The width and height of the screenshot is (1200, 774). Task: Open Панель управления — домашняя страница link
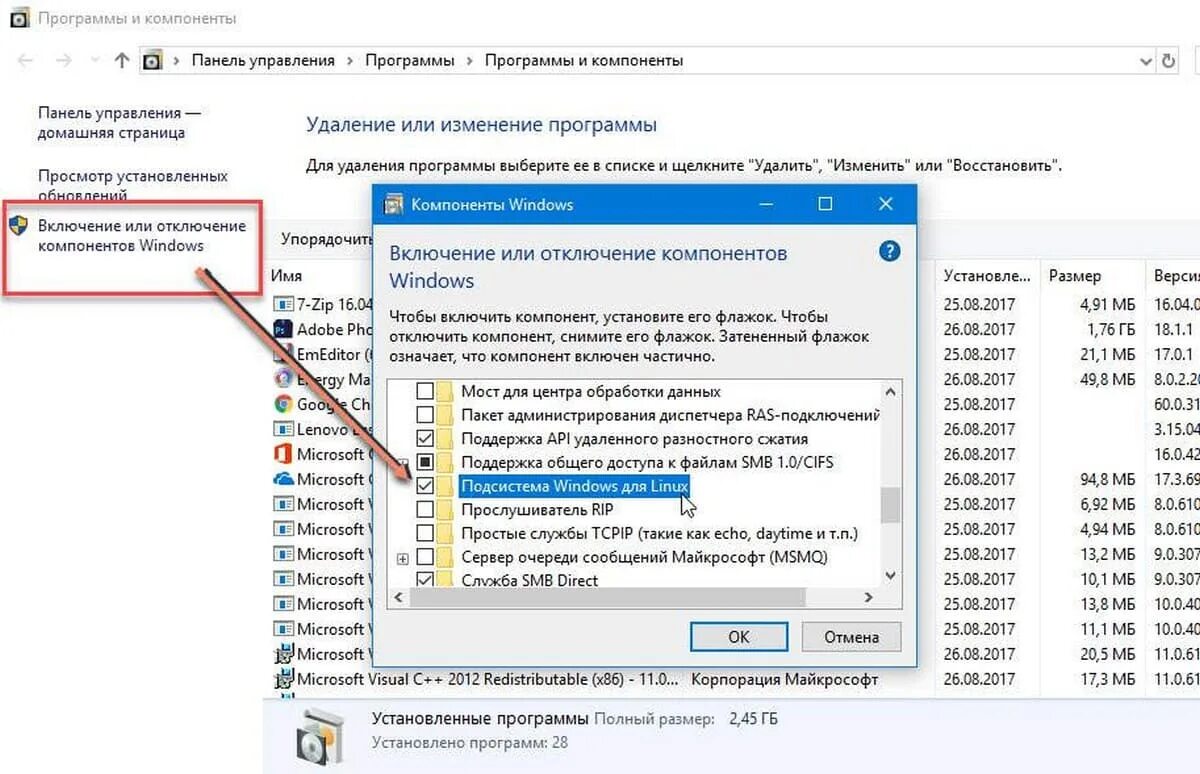119,123
